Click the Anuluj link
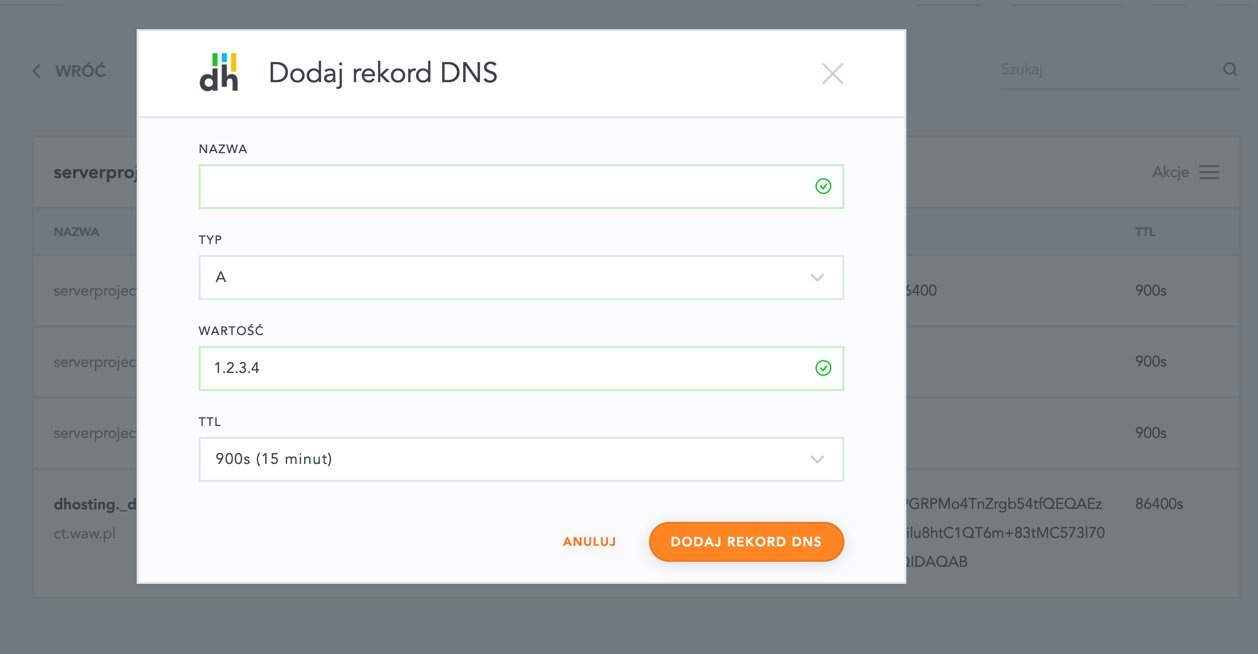 [589, 542]
